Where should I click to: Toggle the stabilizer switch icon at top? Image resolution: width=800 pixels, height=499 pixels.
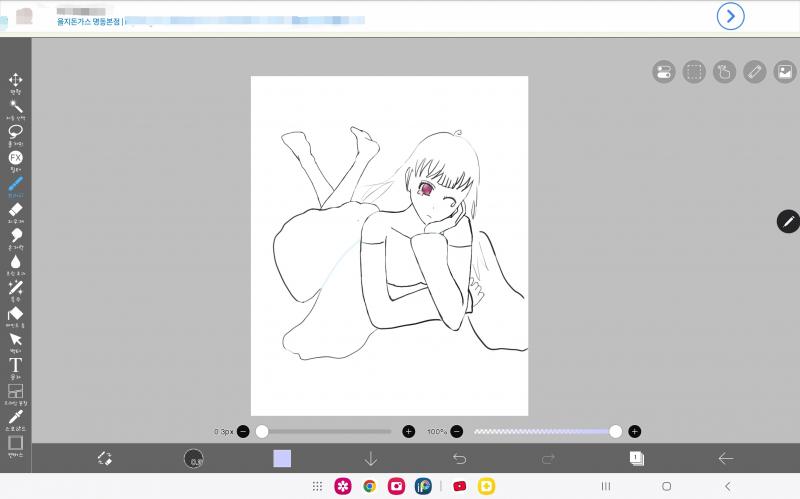(664, 71)
